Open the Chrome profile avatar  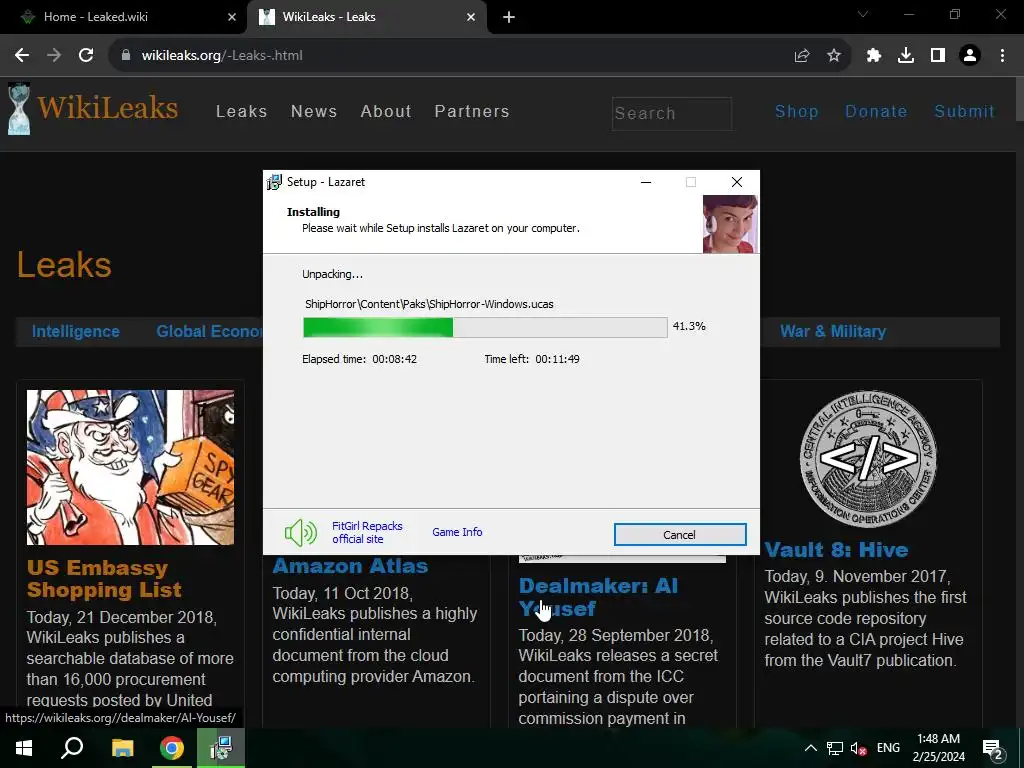coord(970,56)
